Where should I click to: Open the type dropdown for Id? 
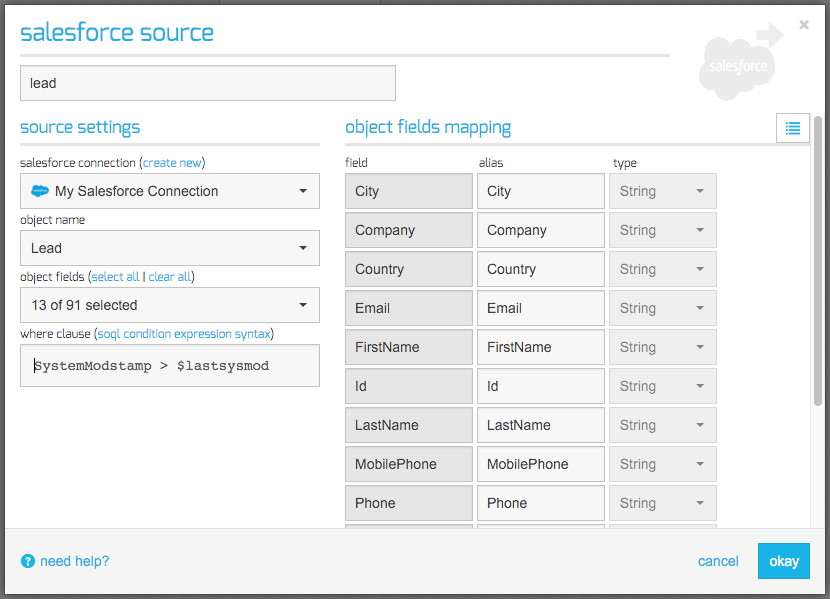click(x=663, y=386)
